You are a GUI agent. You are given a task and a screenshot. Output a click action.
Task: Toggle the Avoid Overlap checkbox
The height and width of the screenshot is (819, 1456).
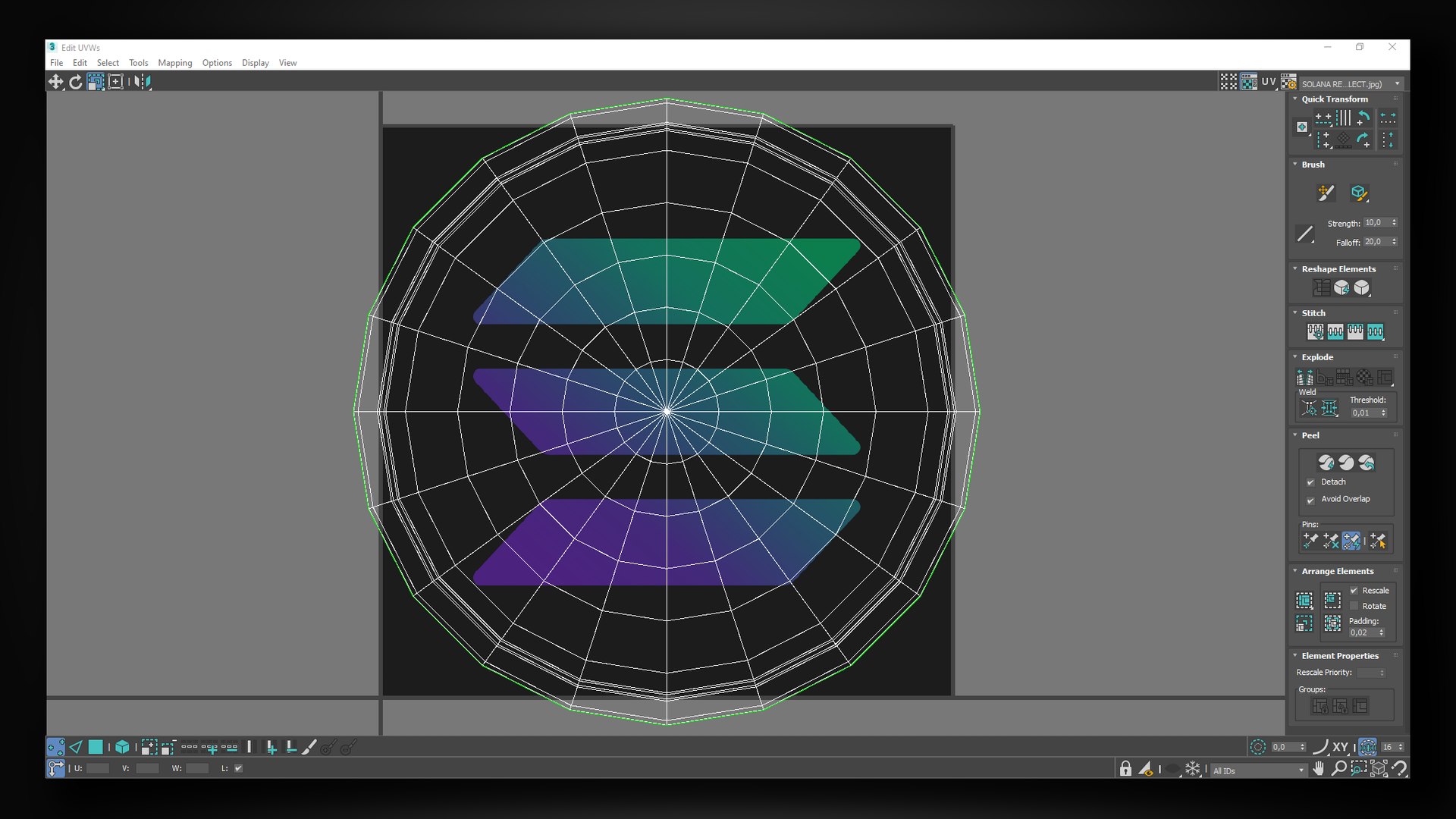(1310, 500)
